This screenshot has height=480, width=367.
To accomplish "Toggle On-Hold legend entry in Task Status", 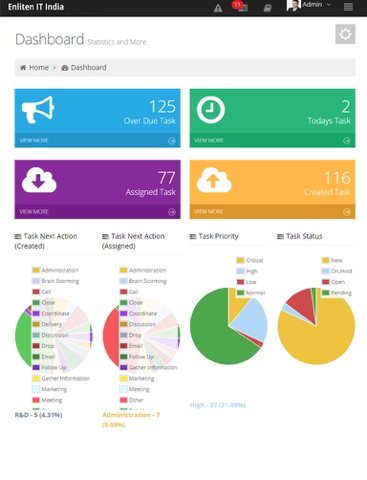I will pos(337,271).
